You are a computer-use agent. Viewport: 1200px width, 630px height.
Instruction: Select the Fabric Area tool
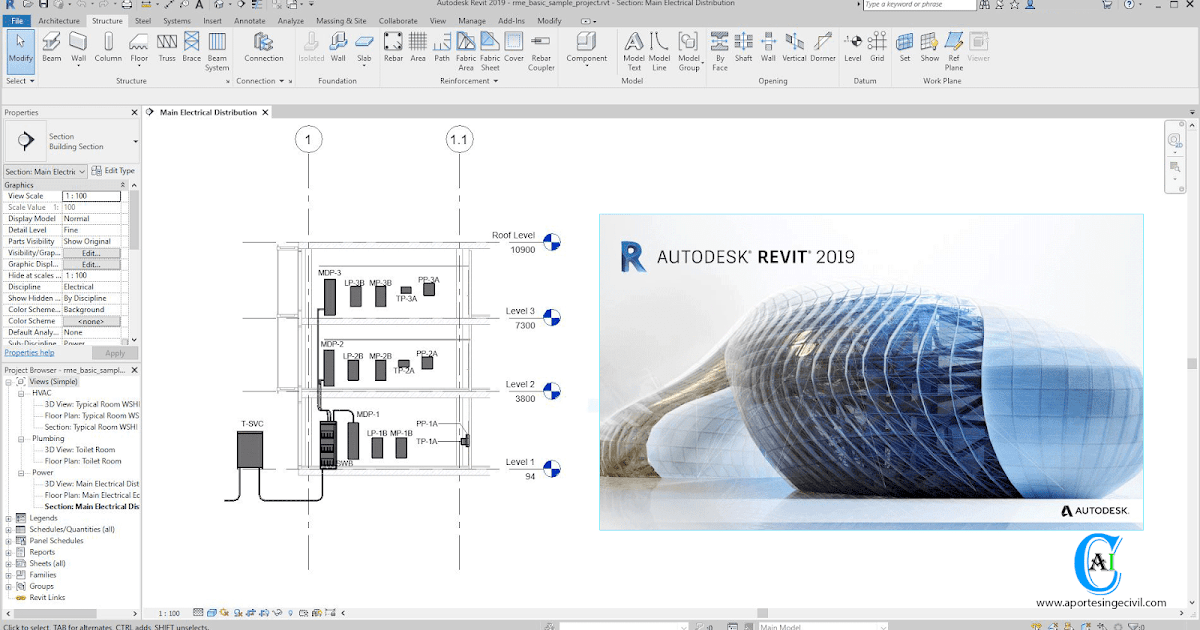(x=466, y=52)
